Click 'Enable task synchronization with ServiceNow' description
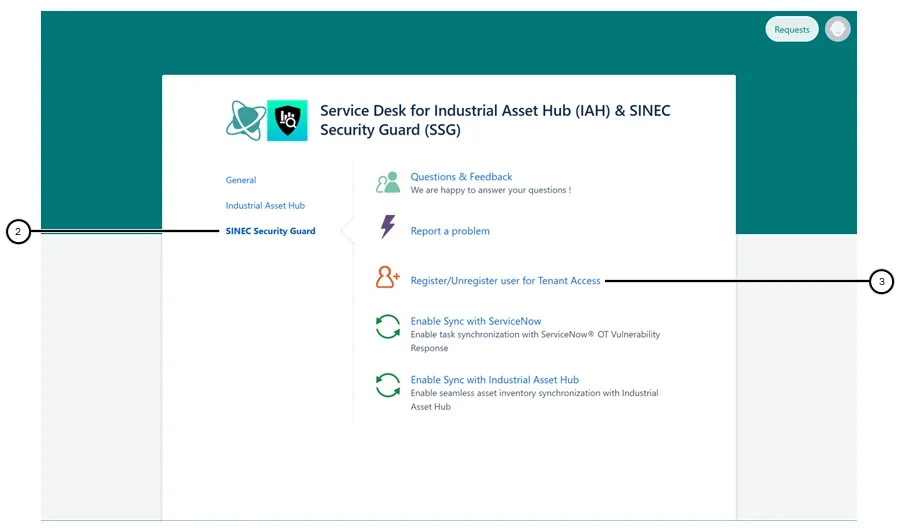 click(535, 341)
